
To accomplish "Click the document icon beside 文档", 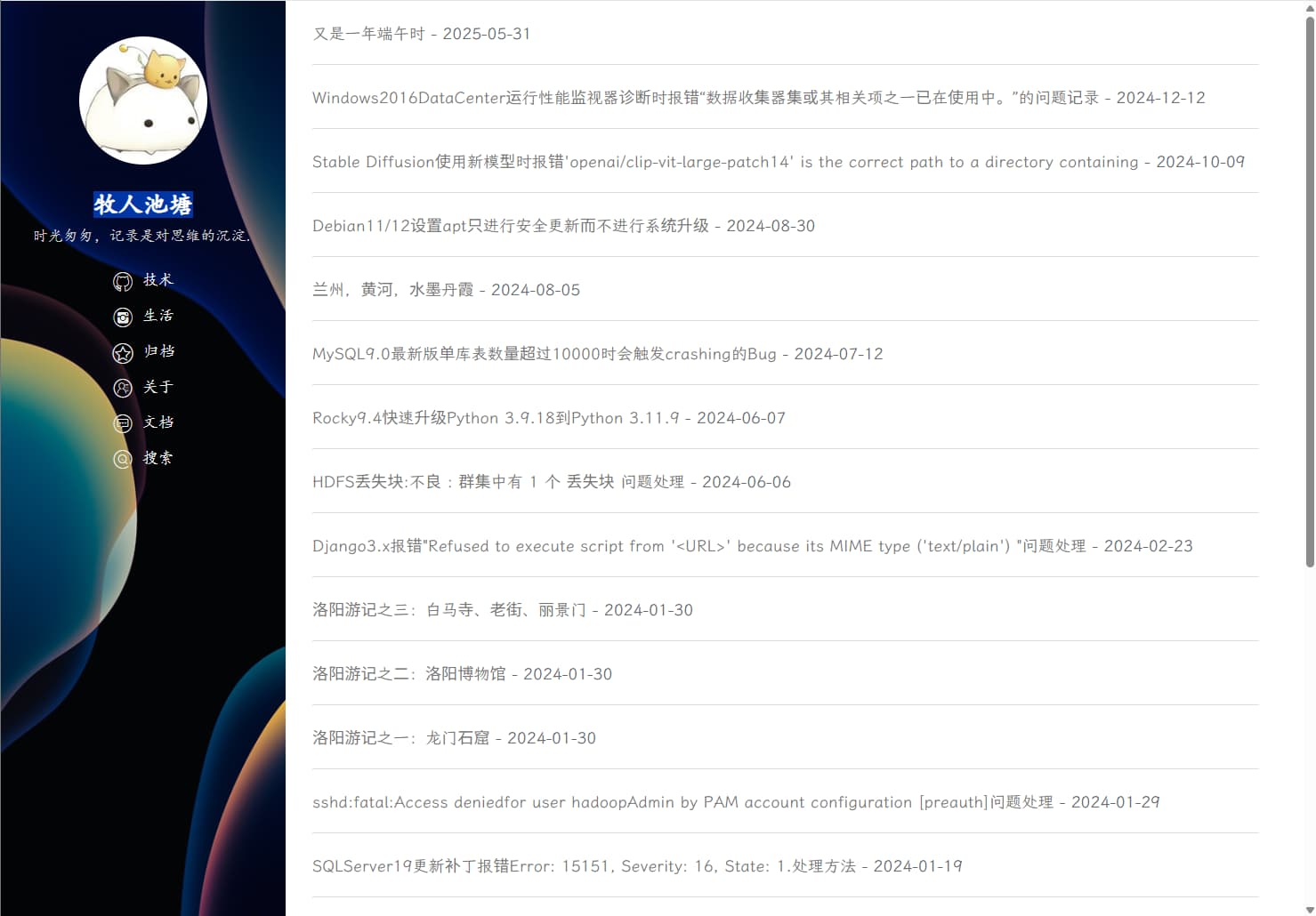I will (123, 424).
